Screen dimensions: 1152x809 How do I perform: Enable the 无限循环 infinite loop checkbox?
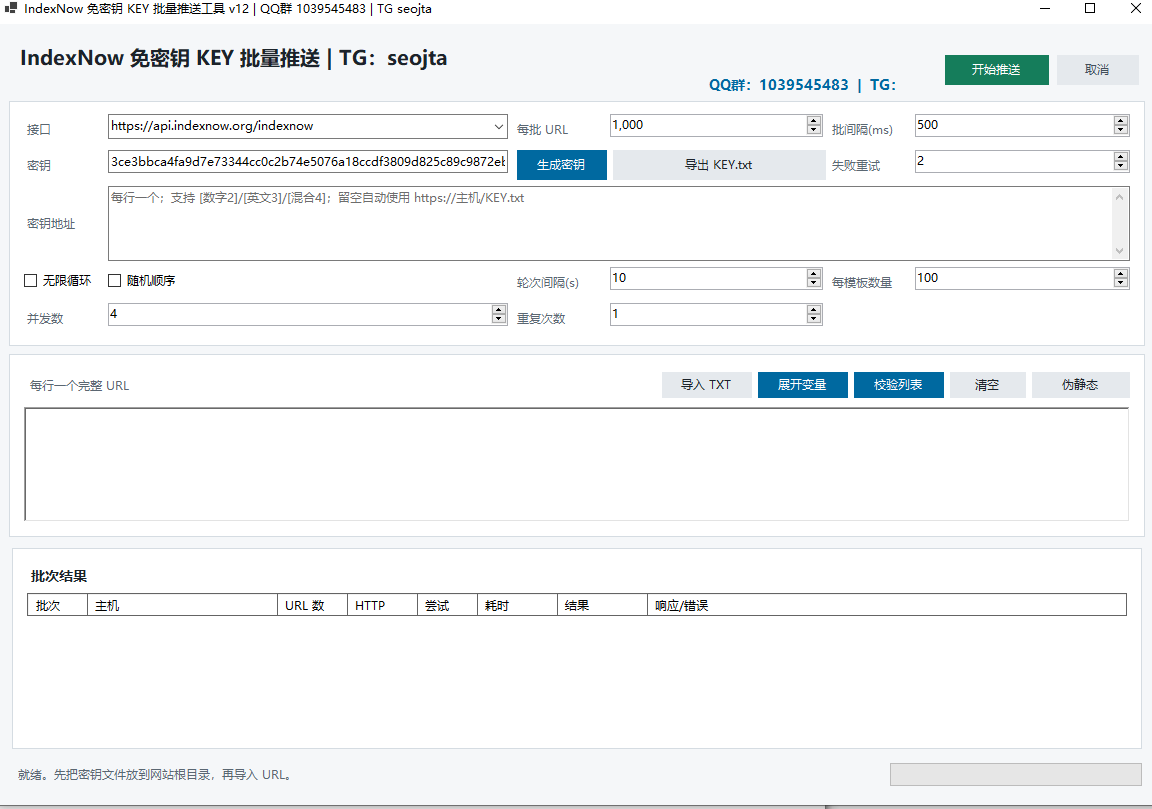click(x=31, y=281)
